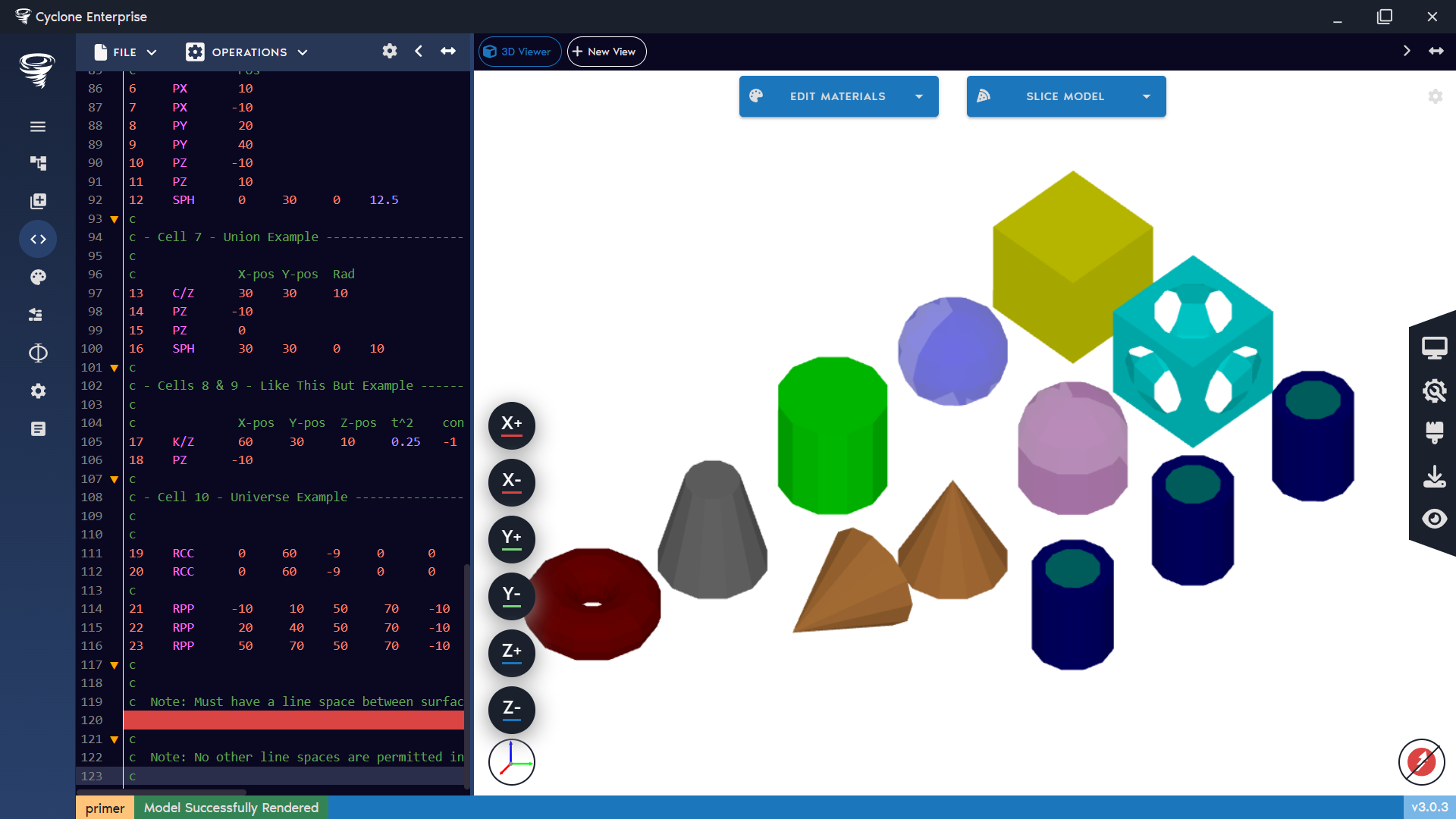
Task: Switch to the 3D Viewer tab
Action: tap(519, 51)
